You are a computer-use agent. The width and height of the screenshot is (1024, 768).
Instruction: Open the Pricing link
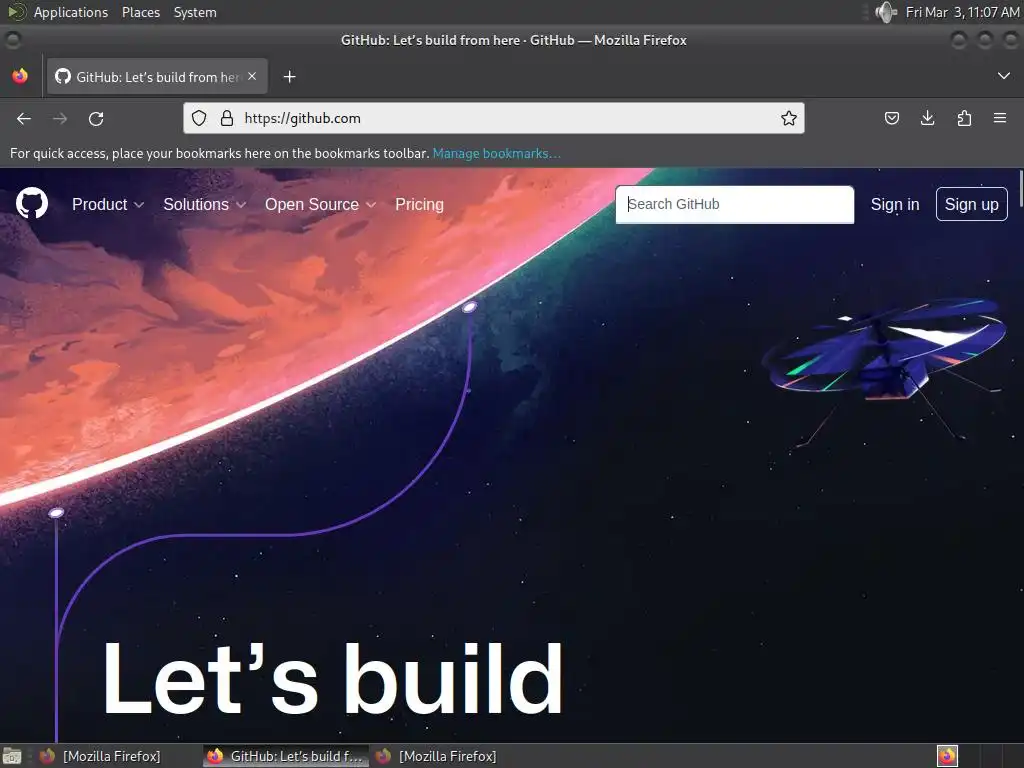pos(419,204)
